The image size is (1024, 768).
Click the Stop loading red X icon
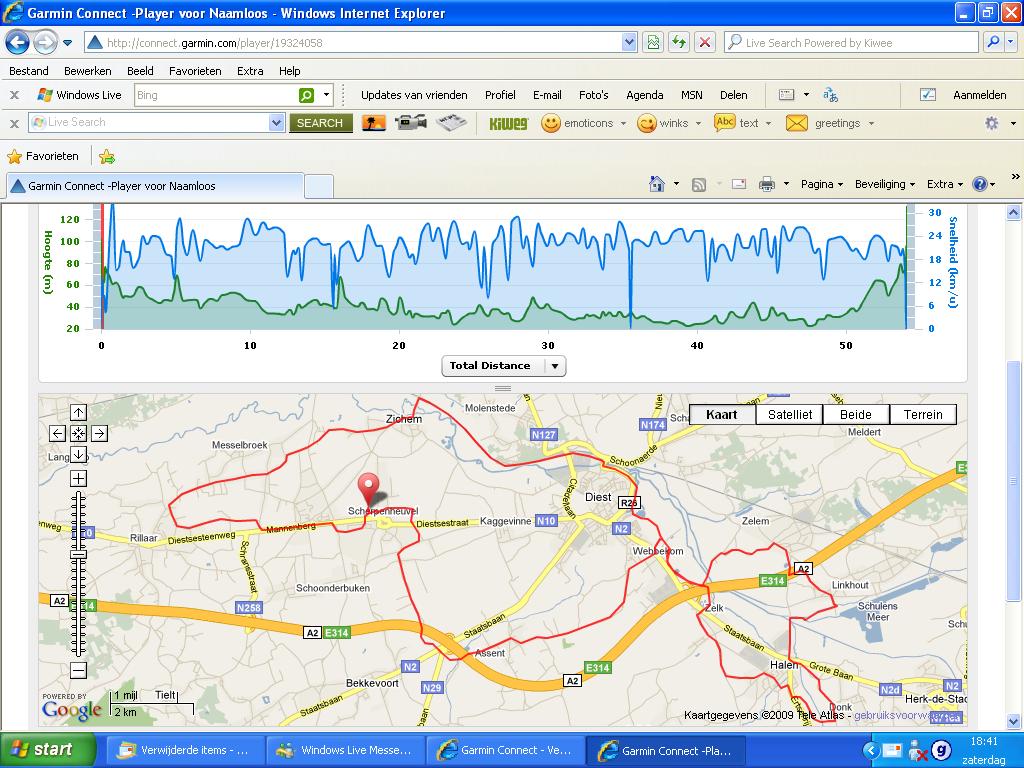click(x=705, y=43)
